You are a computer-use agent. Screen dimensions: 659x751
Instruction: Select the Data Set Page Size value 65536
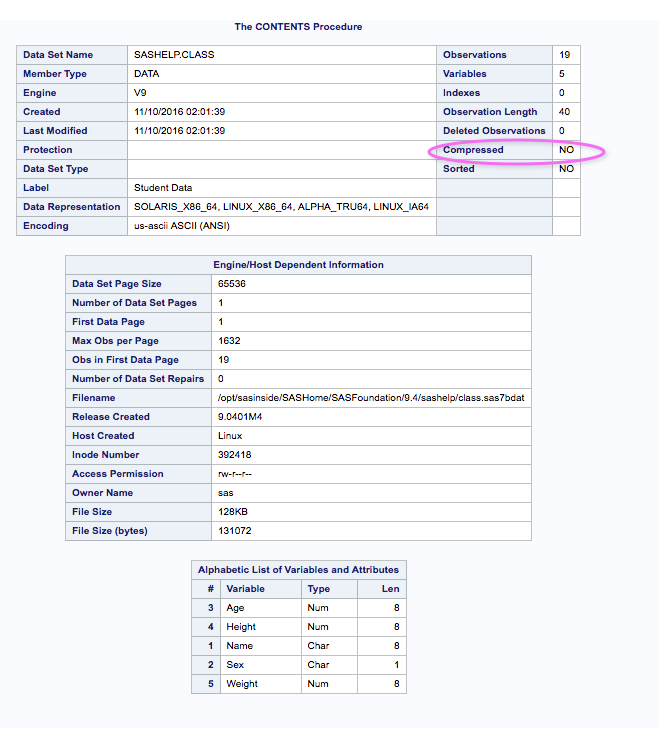(x=232, y=284)
